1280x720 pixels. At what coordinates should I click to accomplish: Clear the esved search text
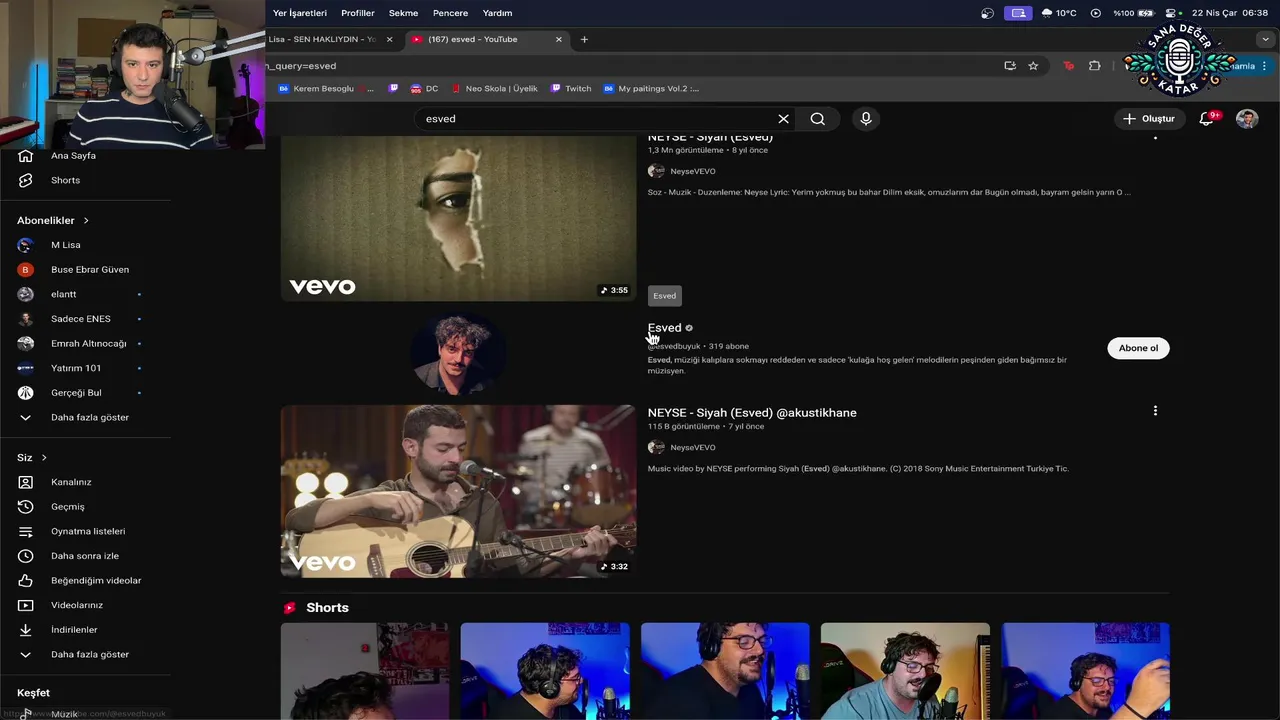click(783, 118)
